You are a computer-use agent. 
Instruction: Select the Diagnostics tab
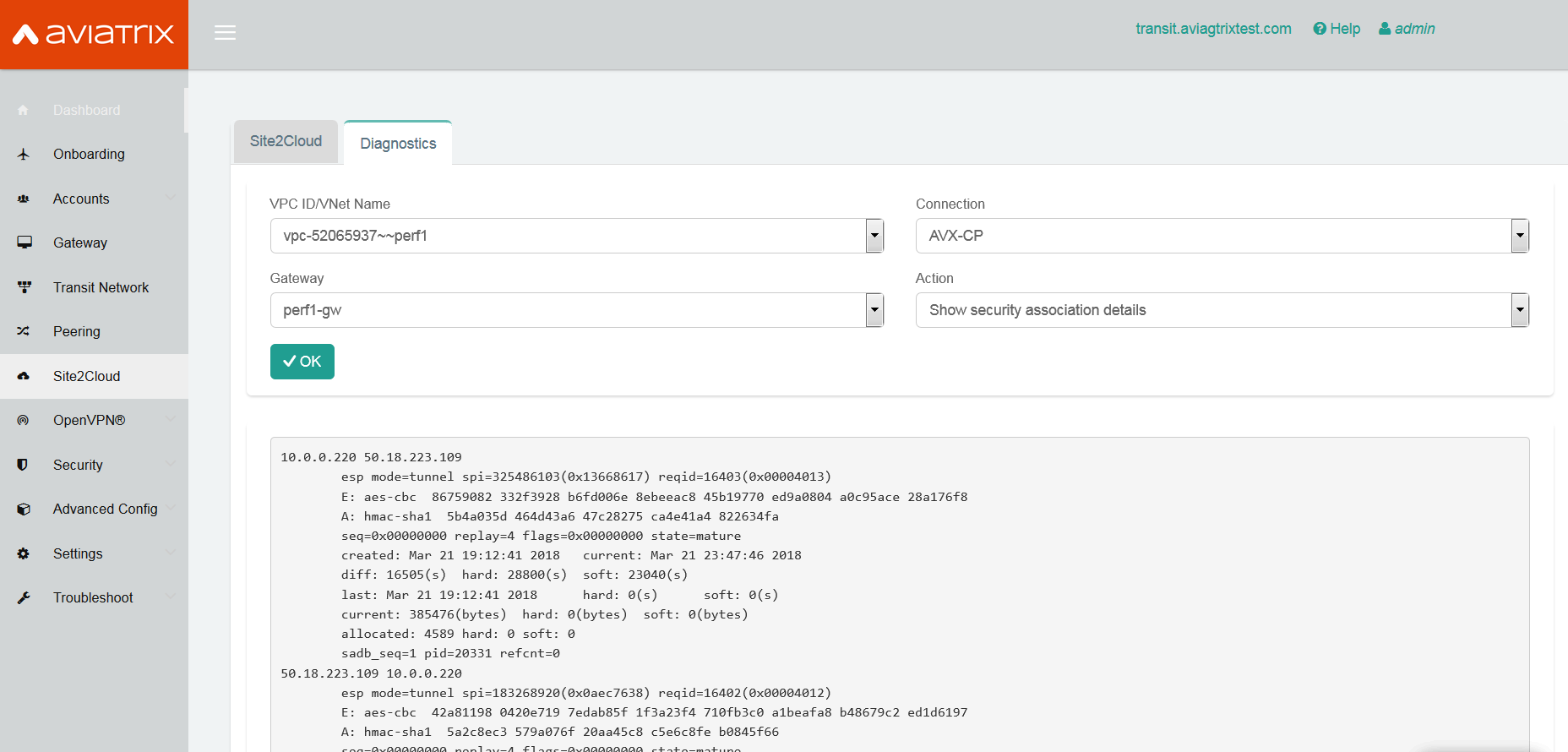click(398, 144)
